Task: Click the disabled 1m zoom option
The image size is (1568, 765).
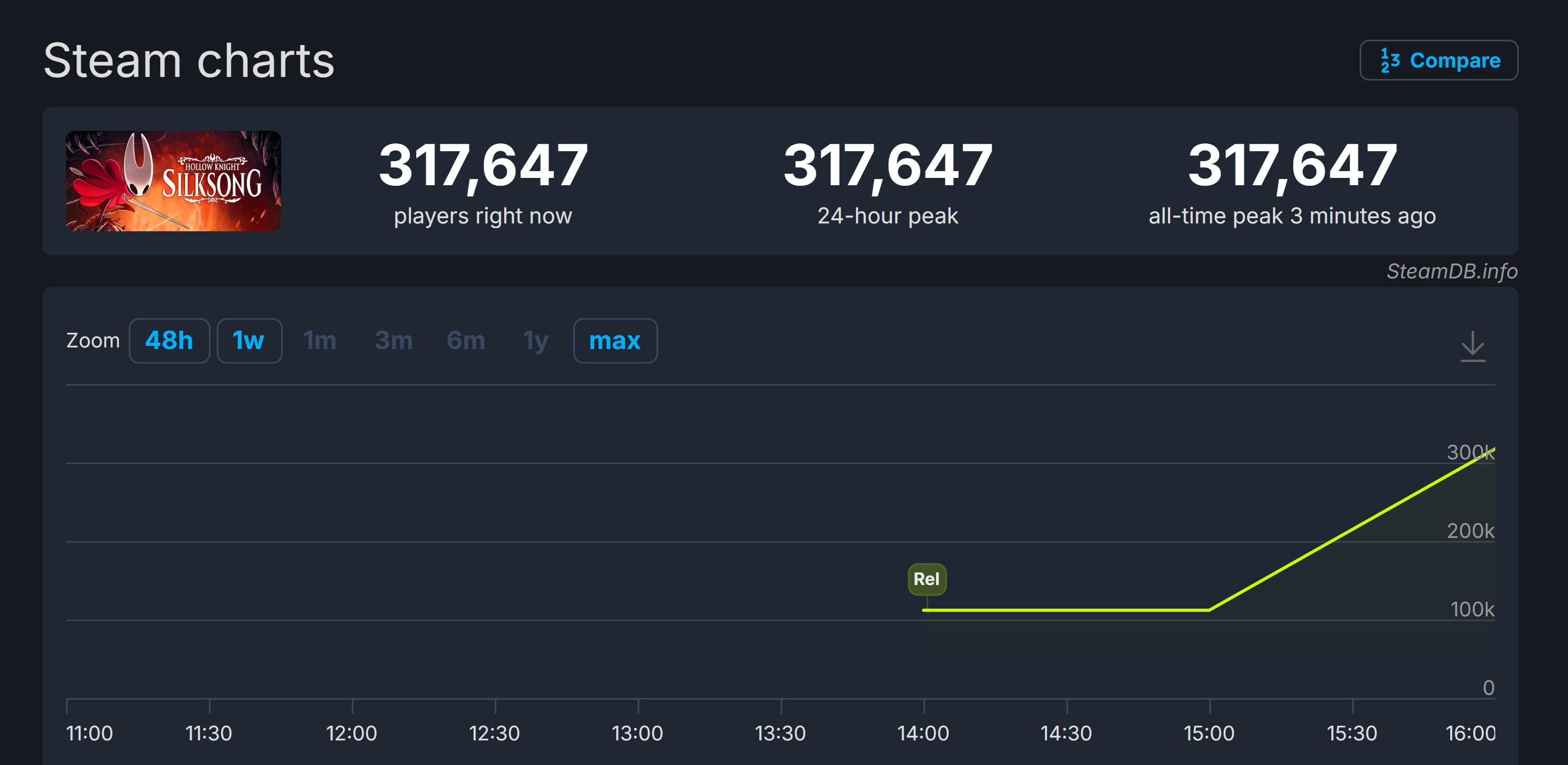Action: (319, 341)
